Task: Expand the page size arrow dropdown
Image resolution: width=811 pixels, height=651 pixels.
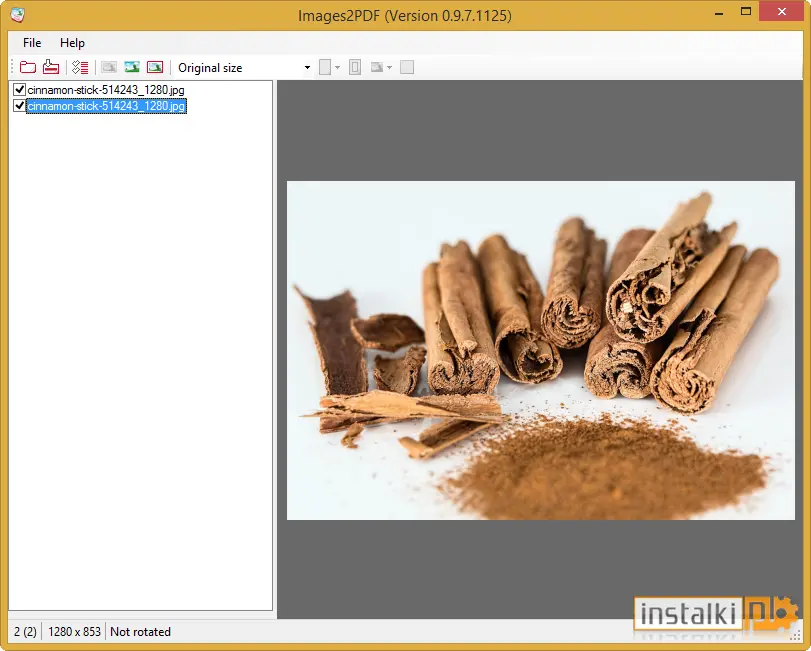Action: coord(337,68)
